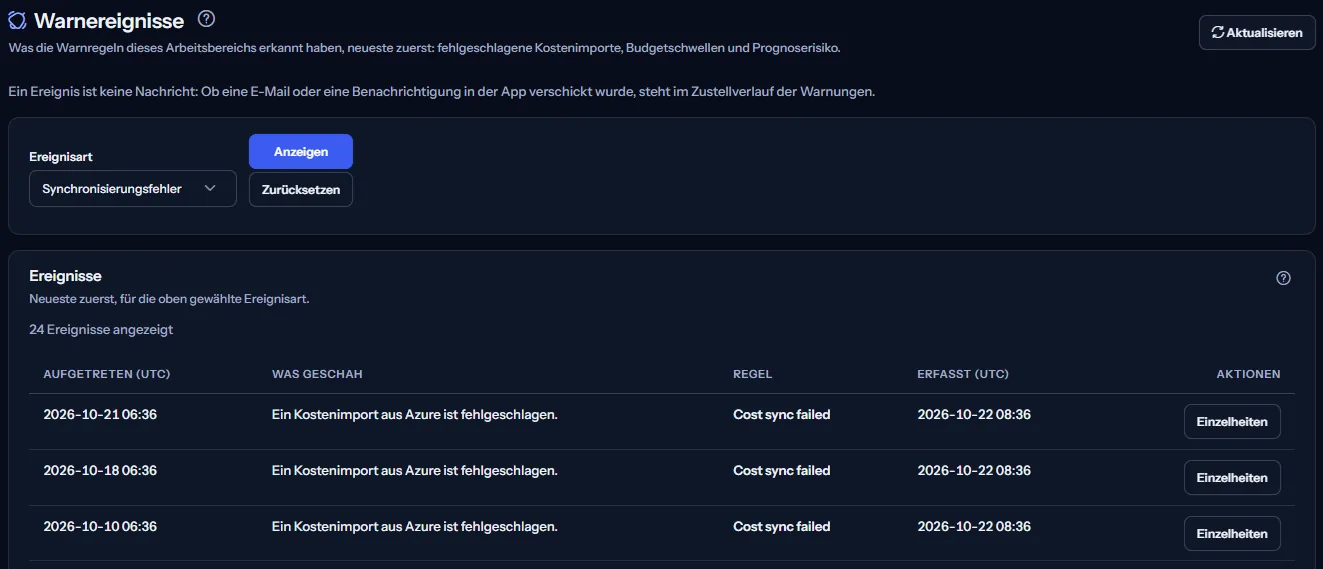This screenshot has width=1323, height=569.
Task: Click the Regel column header
Action: tap(753, 374)
